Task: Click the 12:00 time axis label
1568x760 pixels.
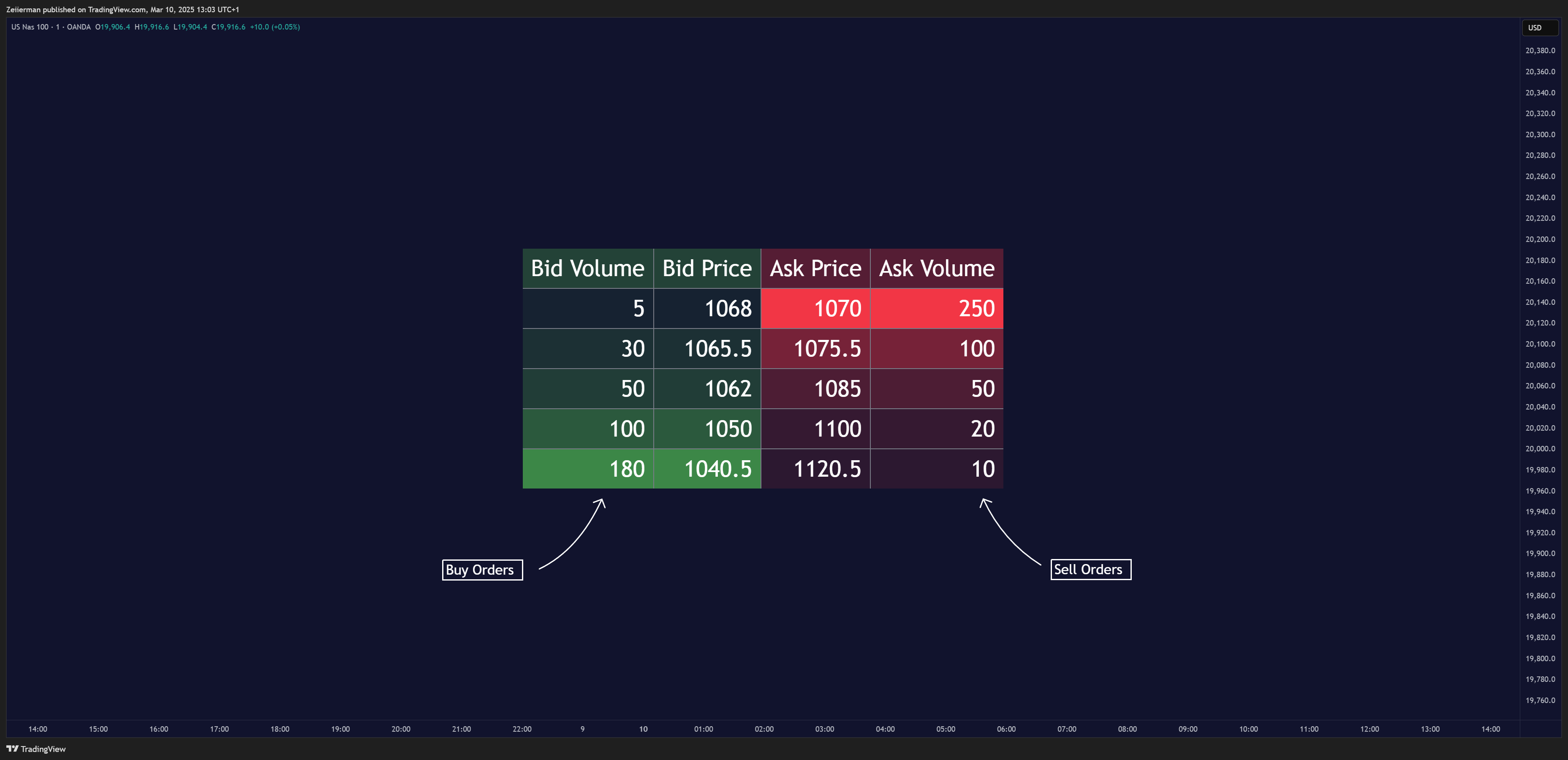Action: tap(1370, 729)
